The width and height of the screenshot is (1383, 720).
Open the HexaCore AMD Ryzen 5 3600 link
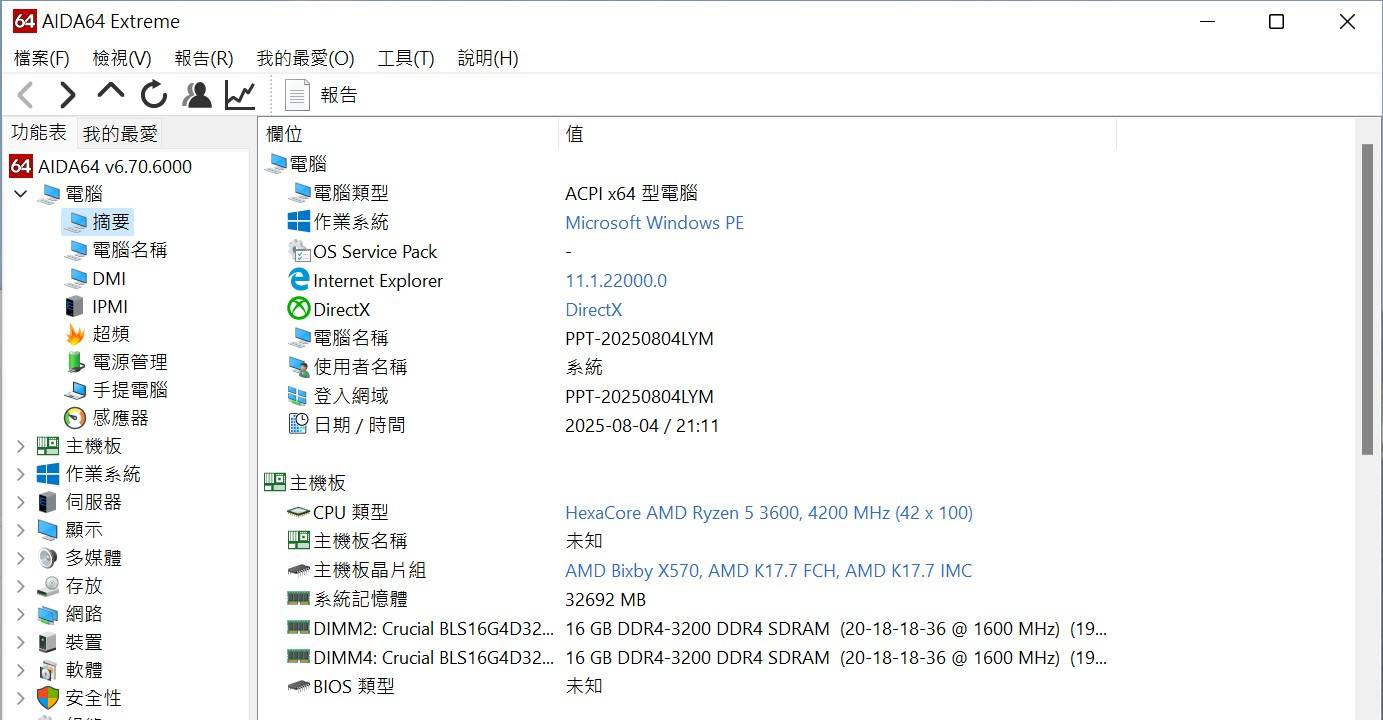click(769, 513)
